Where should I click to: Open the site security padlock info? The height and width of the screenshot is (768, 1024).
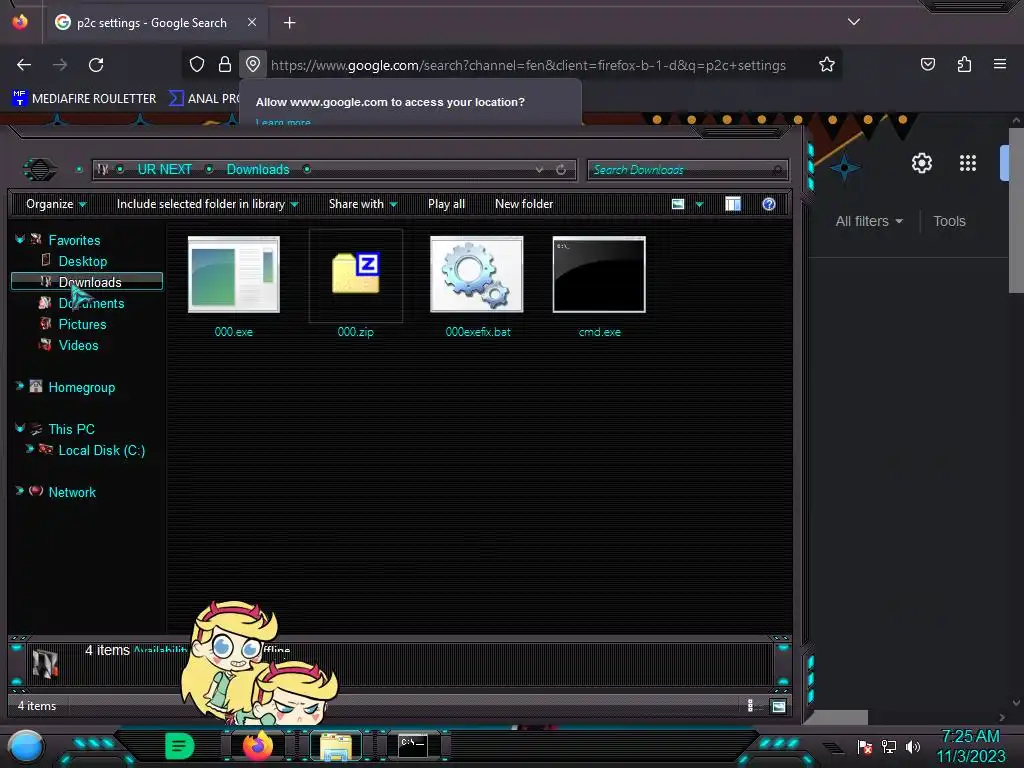click(x=225, y=64)
